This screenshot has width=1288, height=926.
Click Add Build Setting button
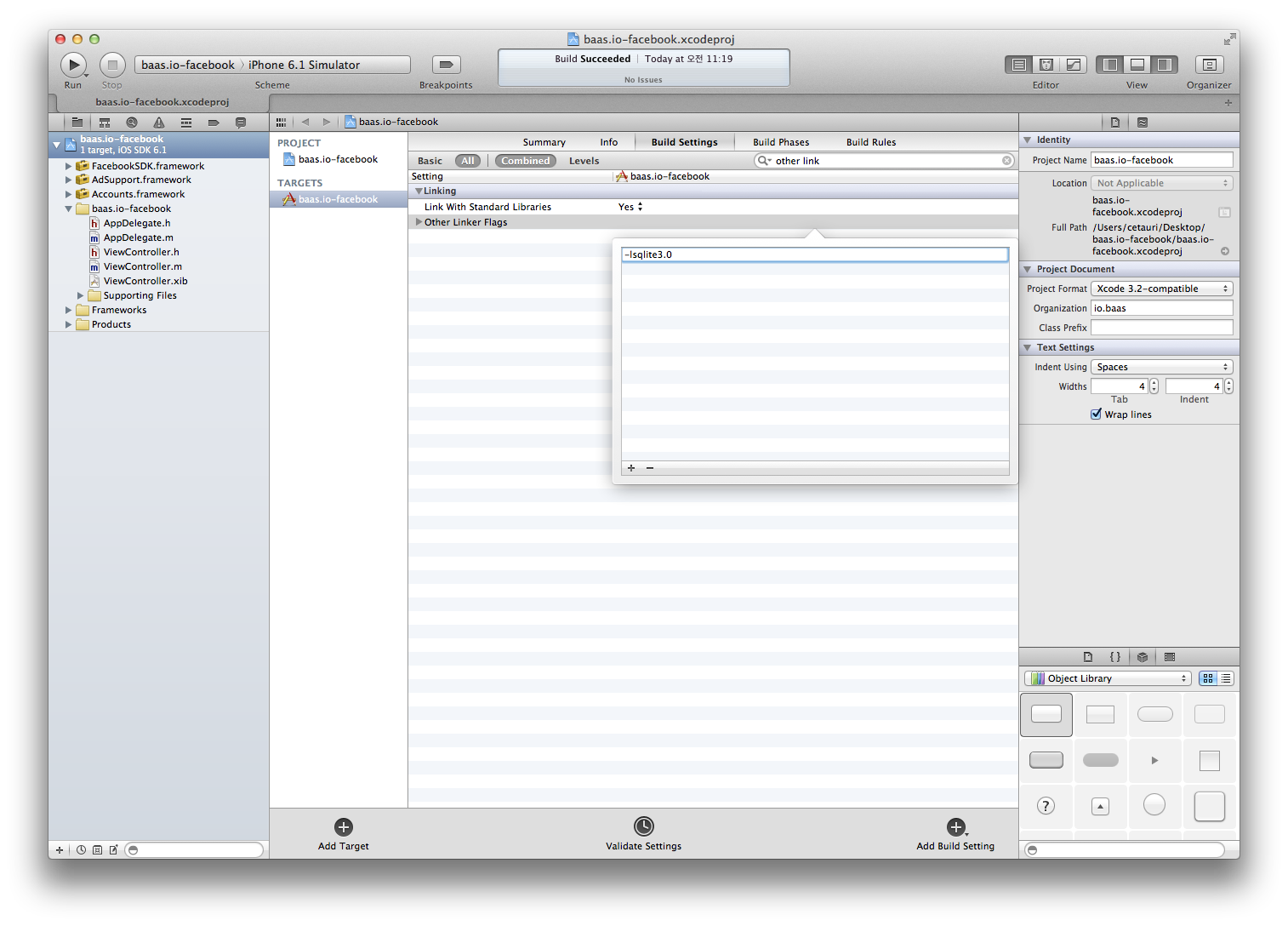(x=955, y=833)
